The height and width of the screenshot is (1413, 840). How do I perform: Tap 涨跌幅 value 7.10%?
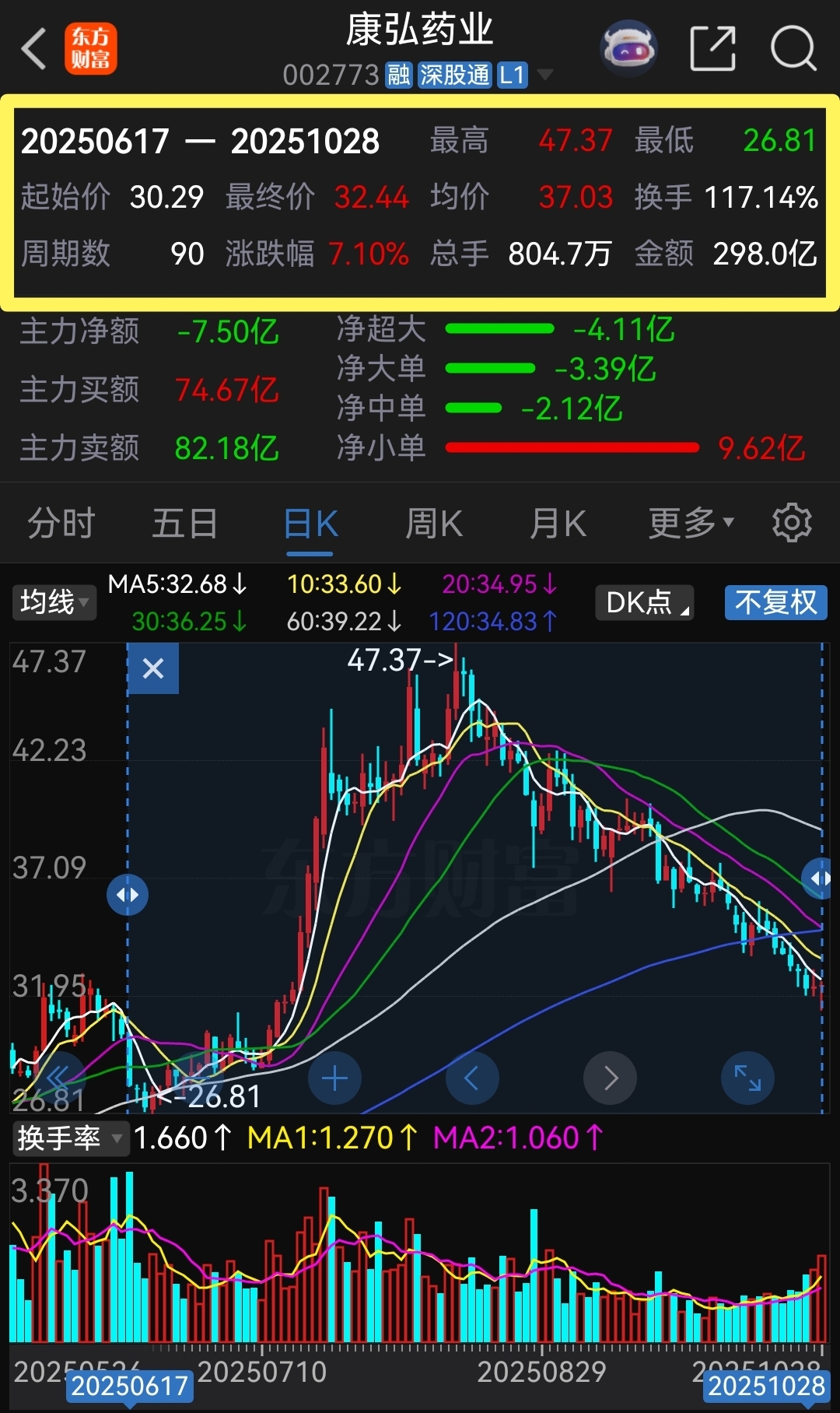[369, 254]
